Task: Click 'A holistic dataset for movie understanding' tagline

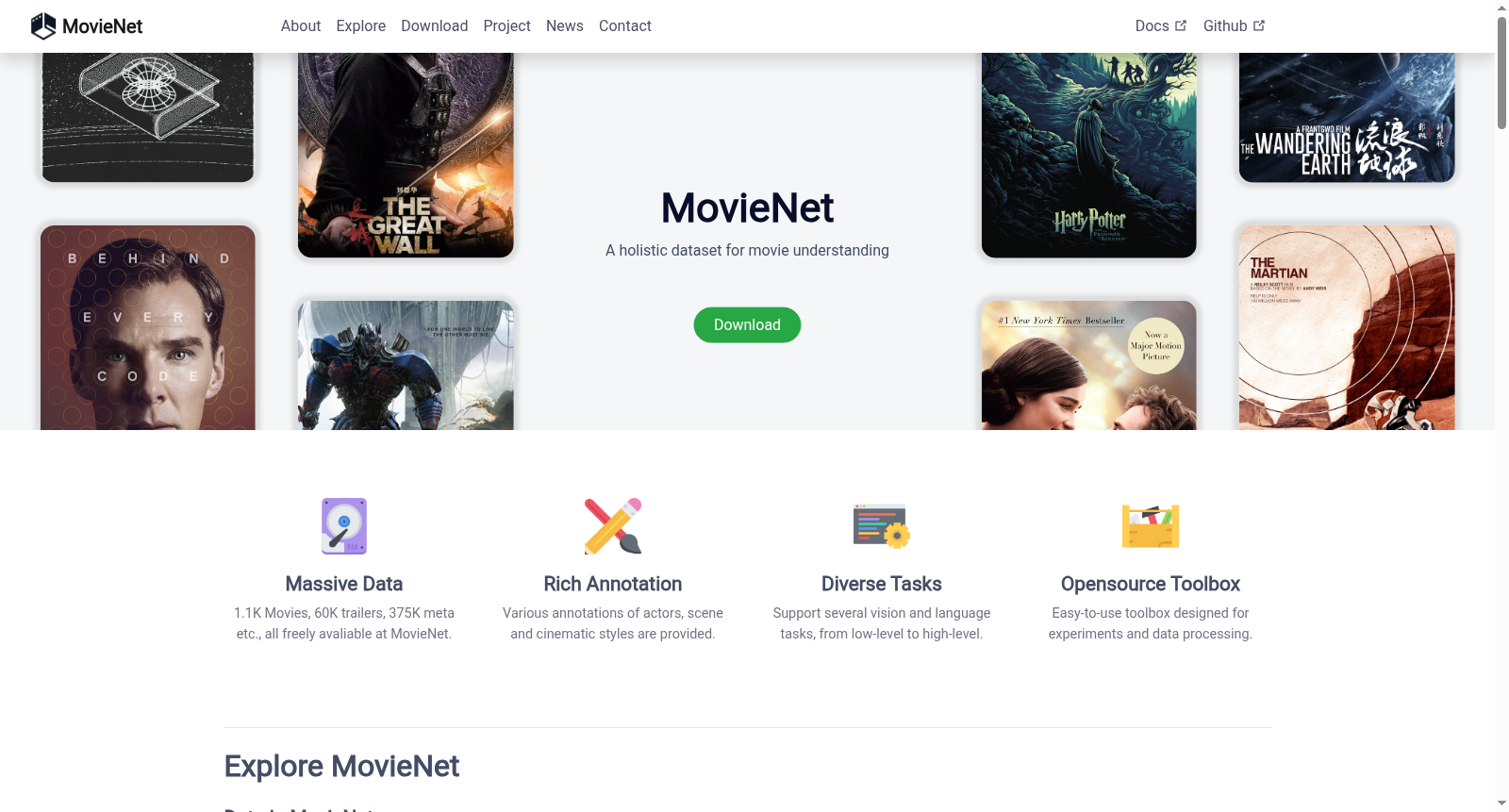Action: 747,250
